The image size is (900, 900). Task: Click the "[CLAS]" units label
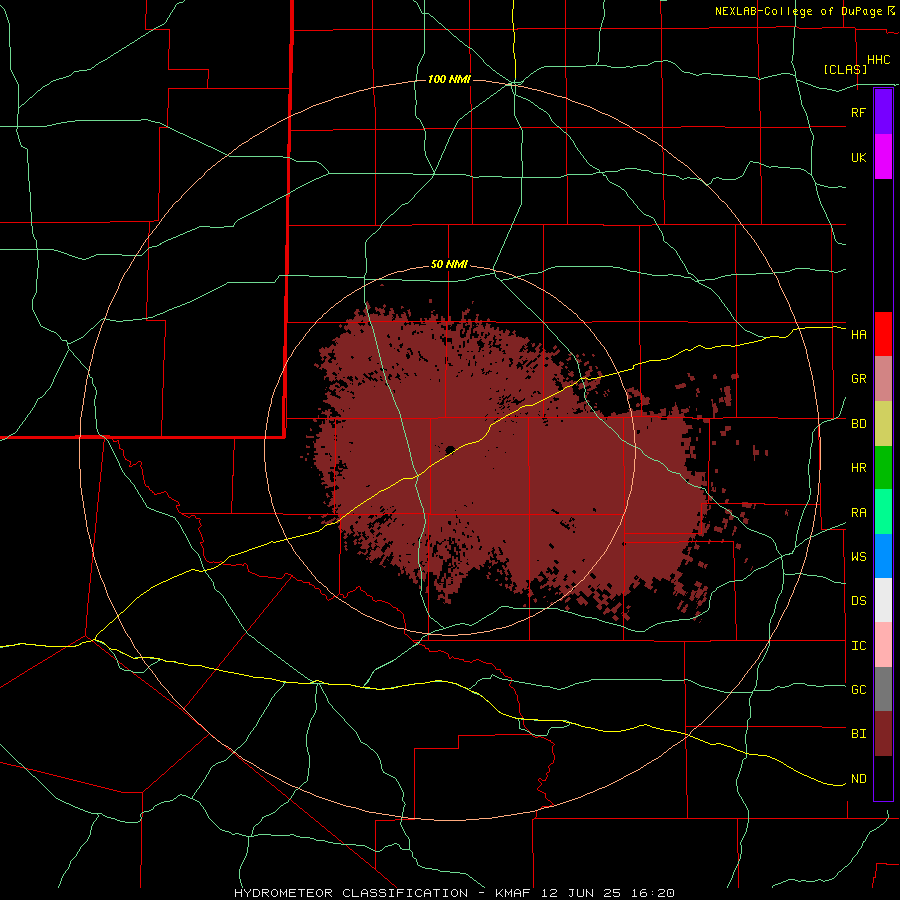pos(845,69)
